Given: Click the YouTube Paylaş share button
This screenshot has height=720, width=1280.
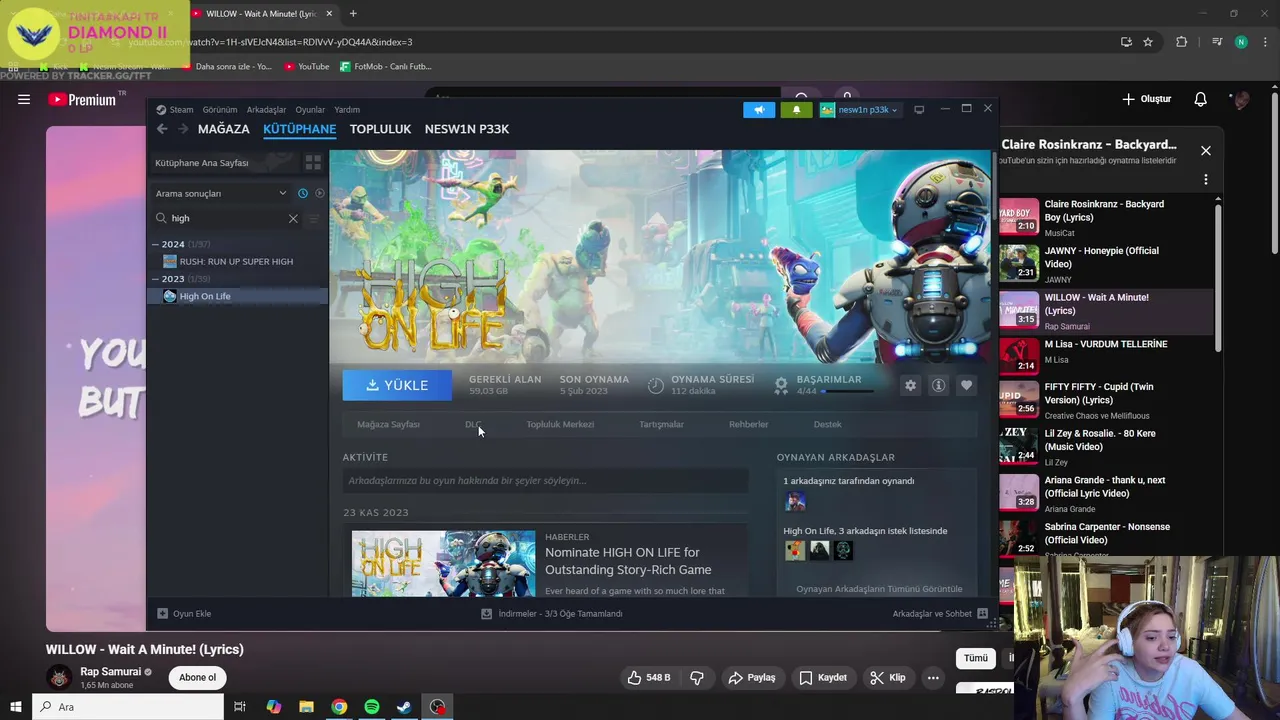Looking at the screenshot, I should tap(752, 677).
